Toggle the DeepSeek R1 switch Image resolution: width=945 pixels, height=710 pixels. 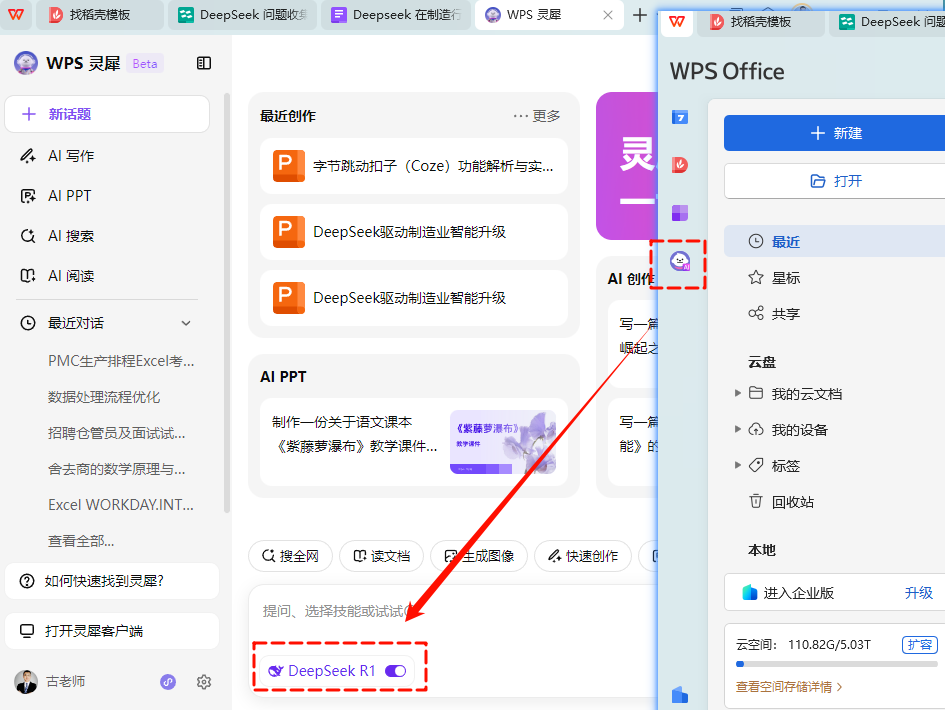click(x=395, y=671)
